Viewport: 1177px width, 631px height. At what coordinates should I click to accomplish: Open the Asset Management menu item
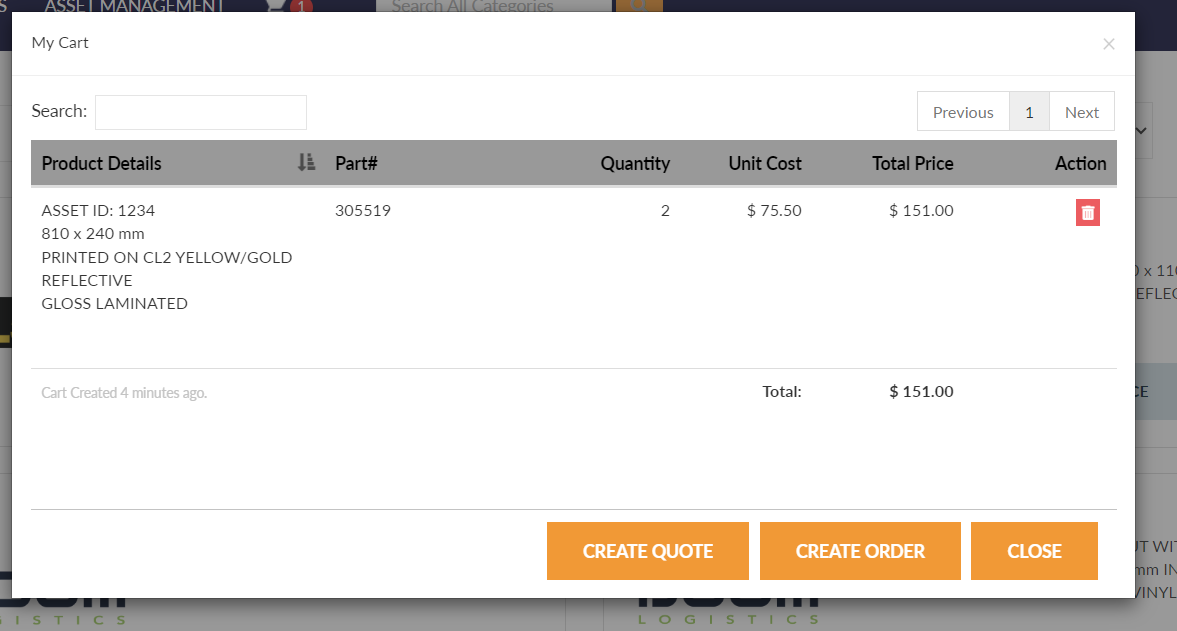134,6
